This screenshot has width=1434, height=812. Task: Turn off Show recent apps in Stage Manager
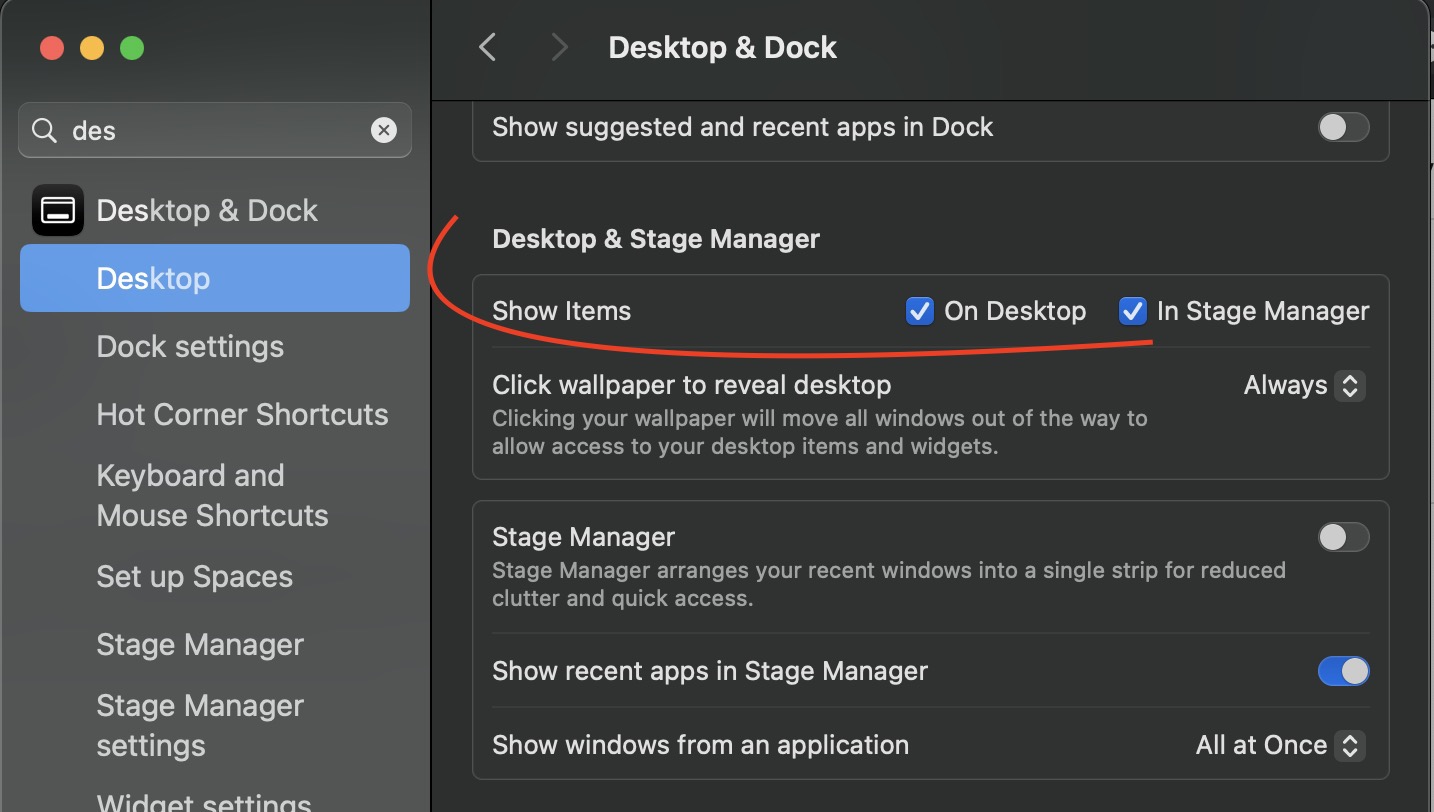[x=1343, y=671]
